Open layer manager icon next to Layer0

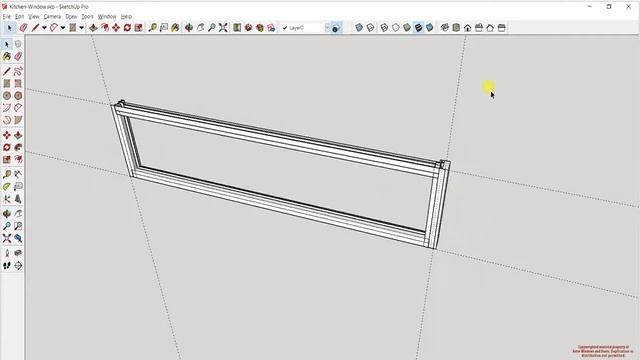click(335, 28)
